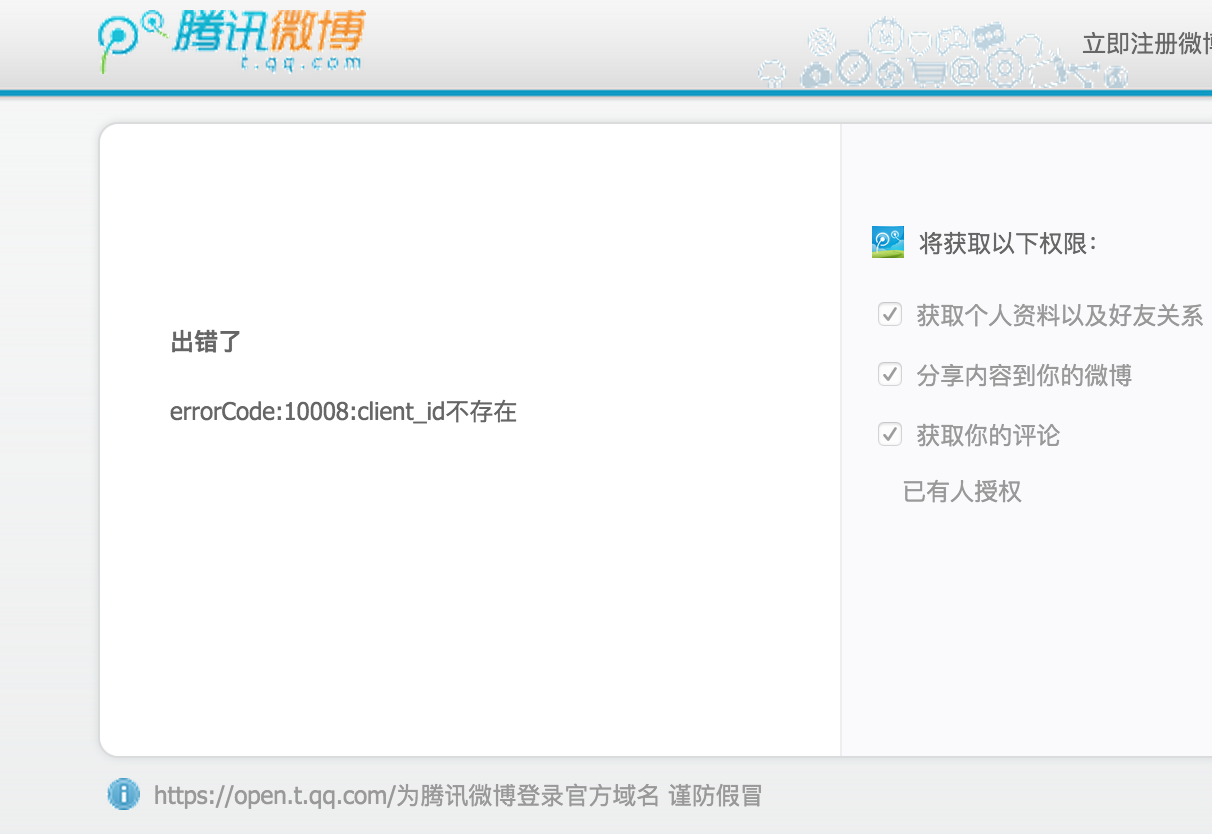Click the faint shield icon in header
Screen dimensions: 1212x834
920,43
